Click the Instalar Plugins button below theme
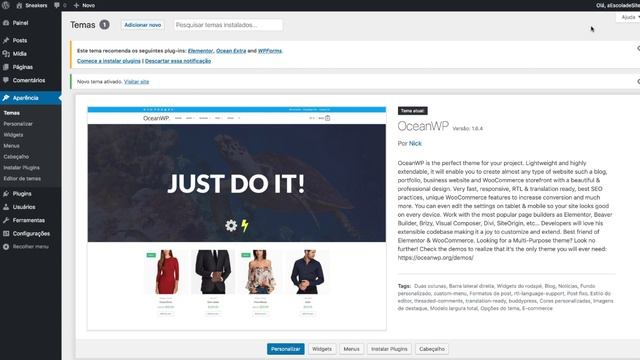 click(x=389, y=349)
